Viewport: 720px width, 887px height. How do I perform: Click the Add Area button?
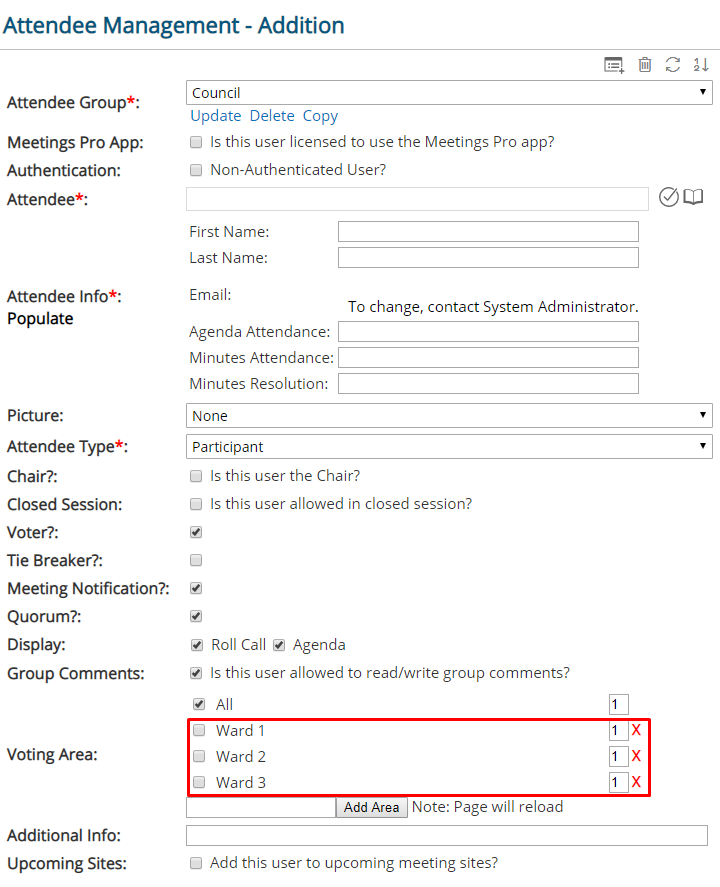click(372, 807)
